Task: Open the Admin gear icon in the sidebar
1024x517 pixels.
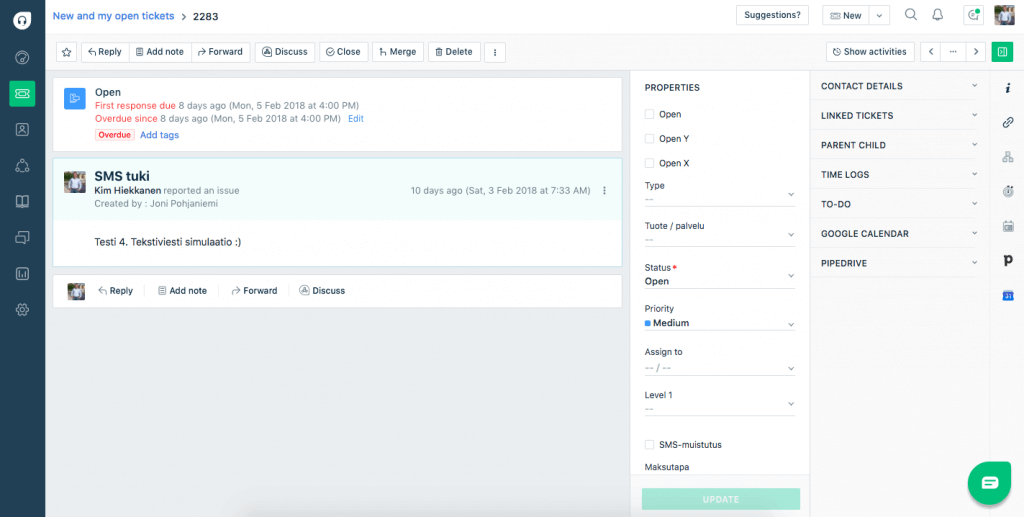Action: 22,310
